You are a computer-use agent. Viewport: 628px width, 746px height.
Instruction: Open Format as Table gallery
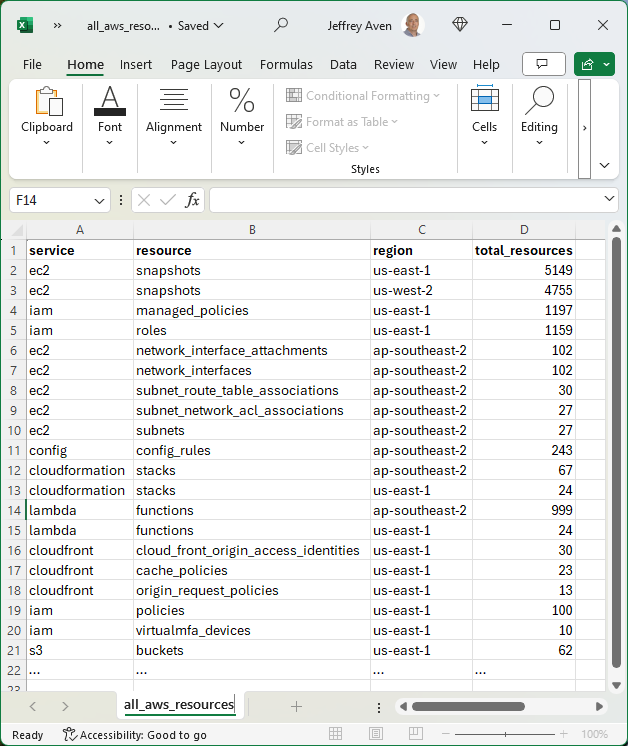342,122
